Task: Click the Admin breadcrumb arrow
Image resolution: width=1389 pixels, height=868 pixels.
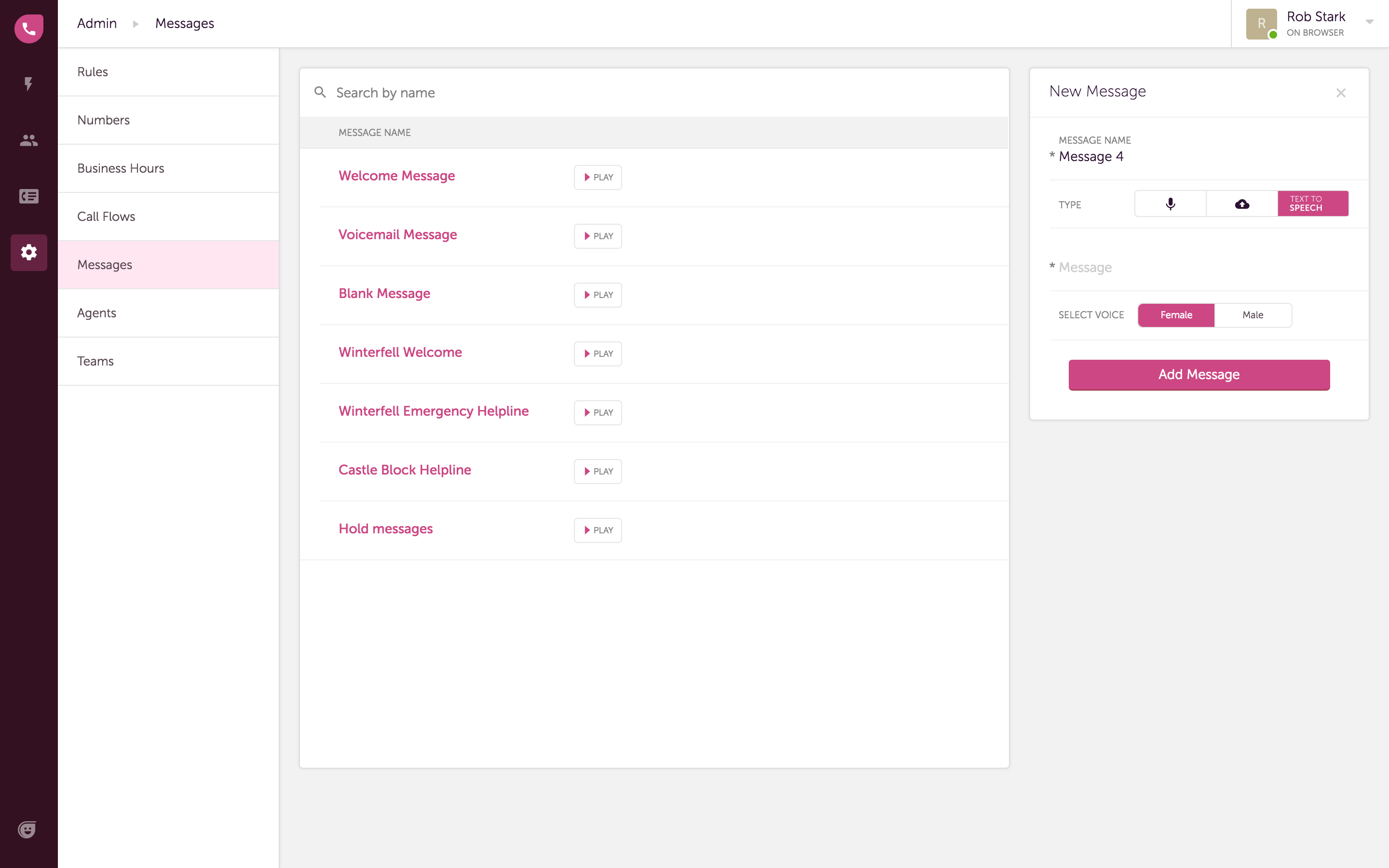Action: (x=136, y=24)
